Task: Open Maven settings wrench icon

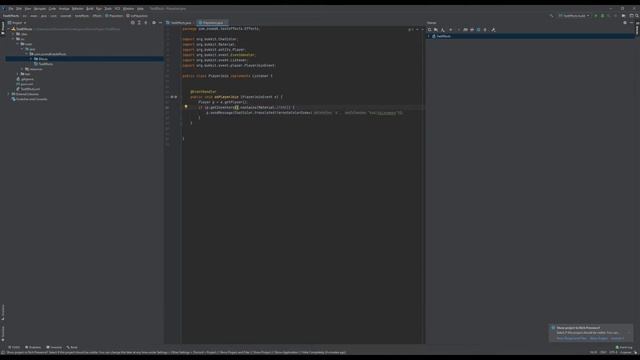Action: [x=493, y=30]
